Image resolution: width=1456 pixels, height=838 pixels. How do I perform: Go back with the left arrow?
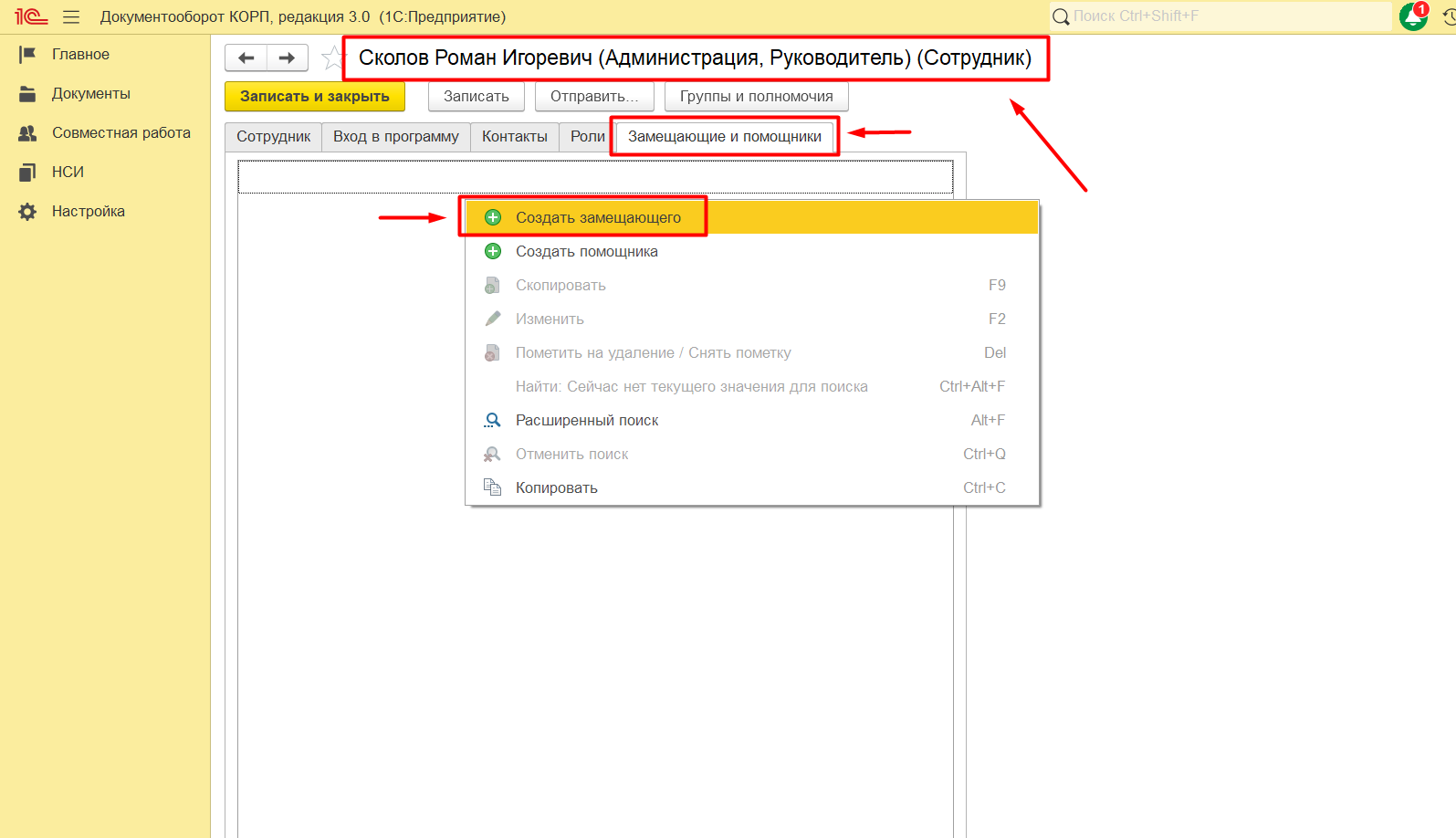246,58
